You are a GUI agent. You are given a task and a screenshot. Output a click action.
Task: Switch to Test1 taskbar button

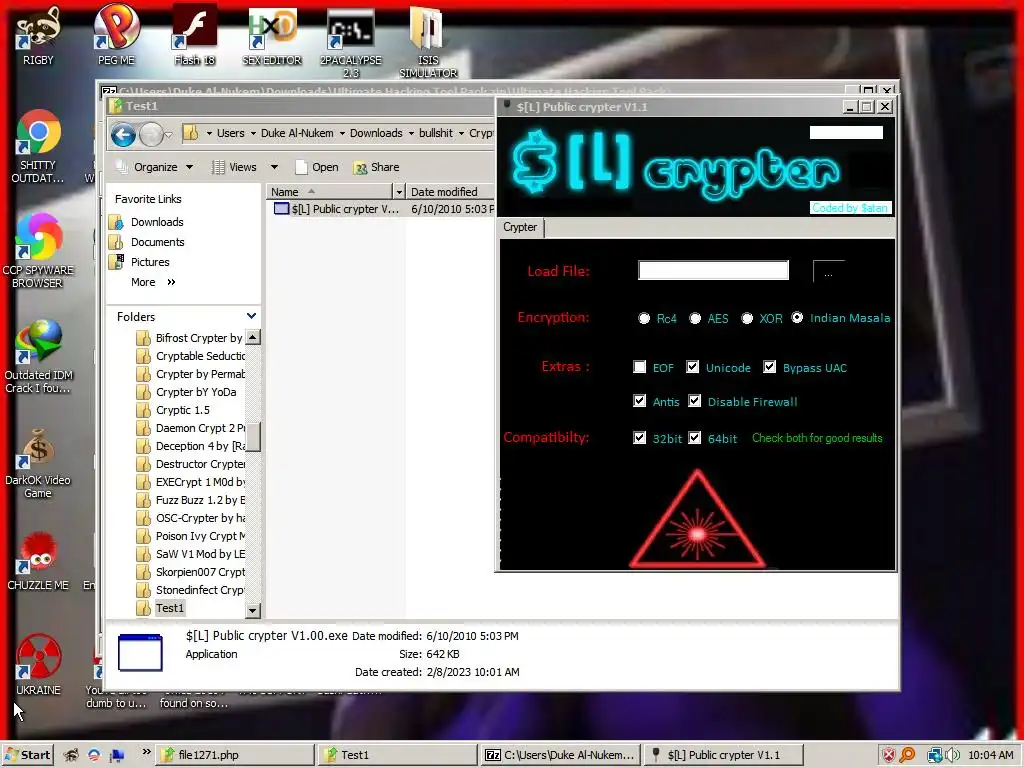coord(398,755)
